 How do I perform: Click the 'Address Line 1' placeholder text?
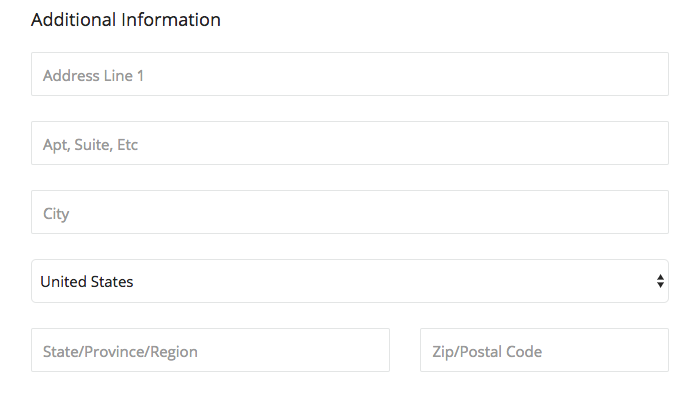pos(94,75)
